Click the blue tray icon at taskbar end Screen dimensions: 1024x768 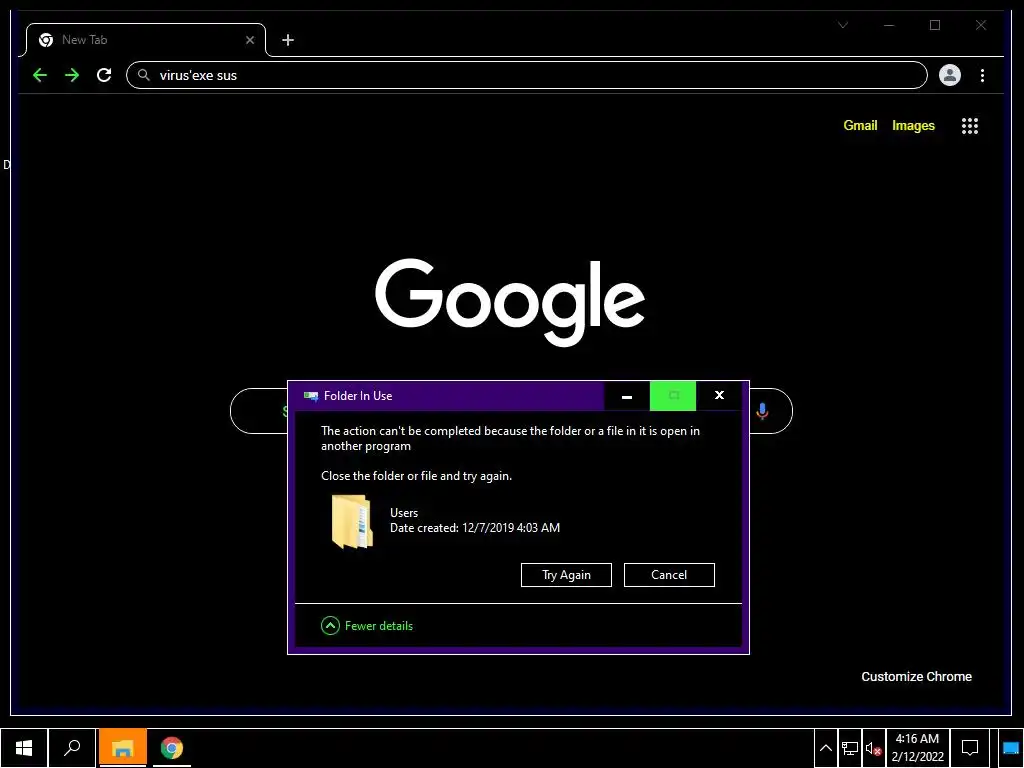(1010, 748)
